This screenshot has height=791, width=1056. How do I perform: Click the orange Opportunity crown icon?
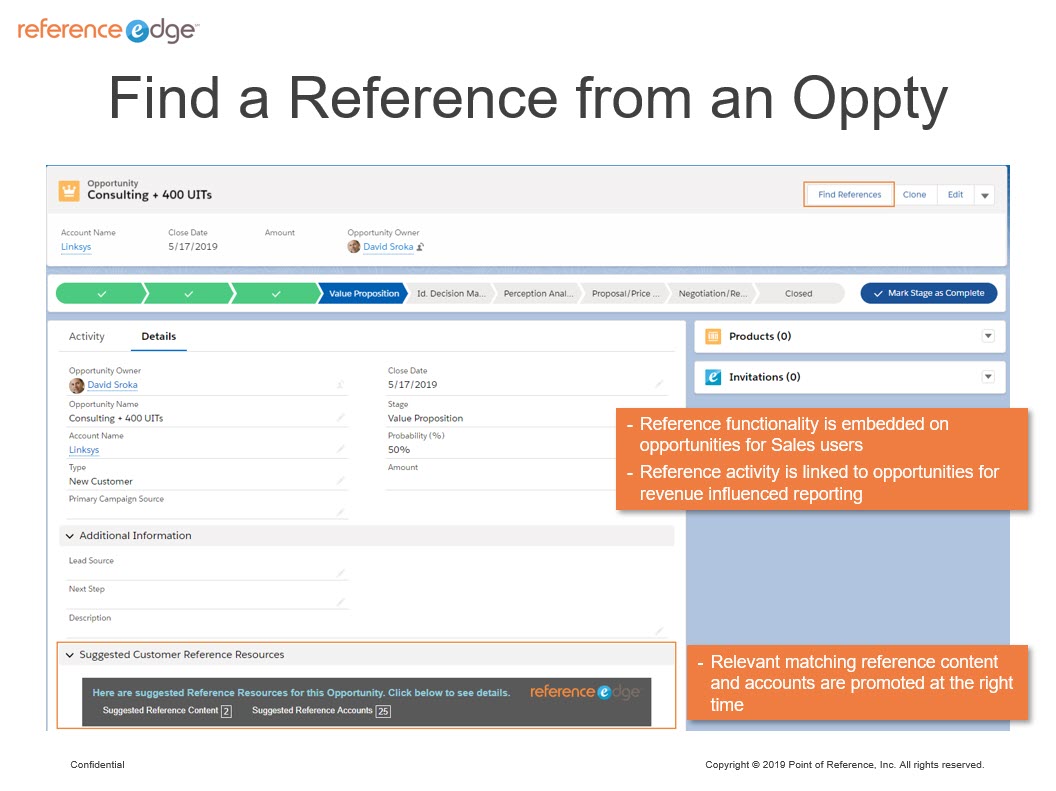click(x=69, y=191)
